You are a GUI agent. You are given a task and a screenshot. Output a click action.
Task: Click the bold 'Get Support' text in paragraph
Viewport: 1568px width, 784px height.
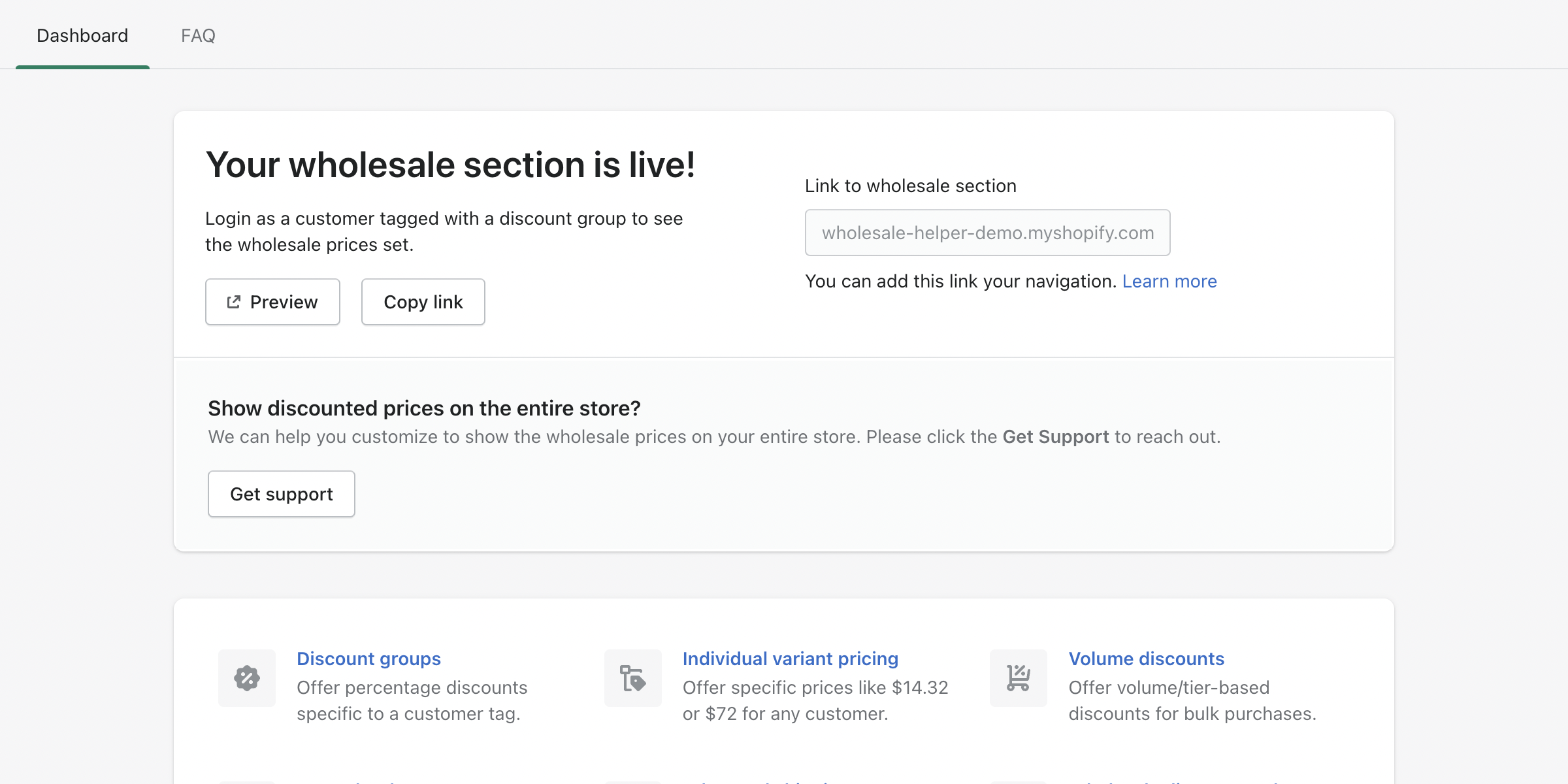tap(1056, 437)
